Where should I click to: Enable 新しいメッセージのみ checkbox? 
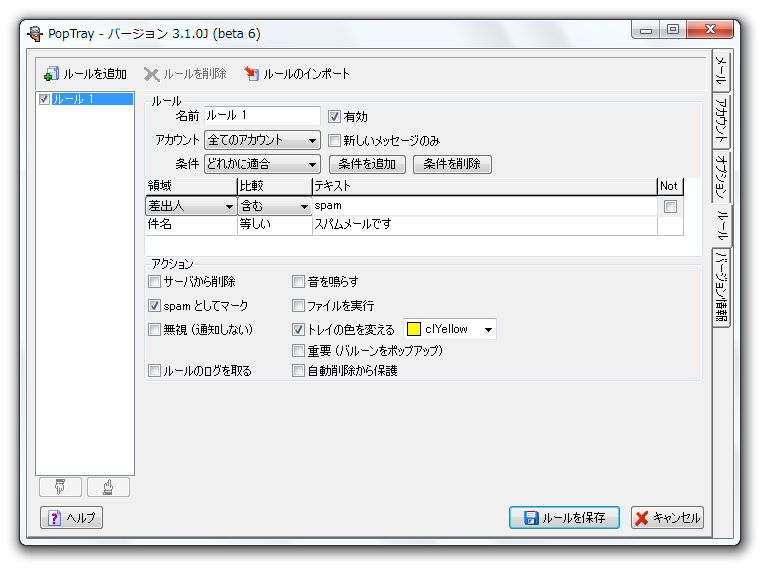tap(334, 141)
